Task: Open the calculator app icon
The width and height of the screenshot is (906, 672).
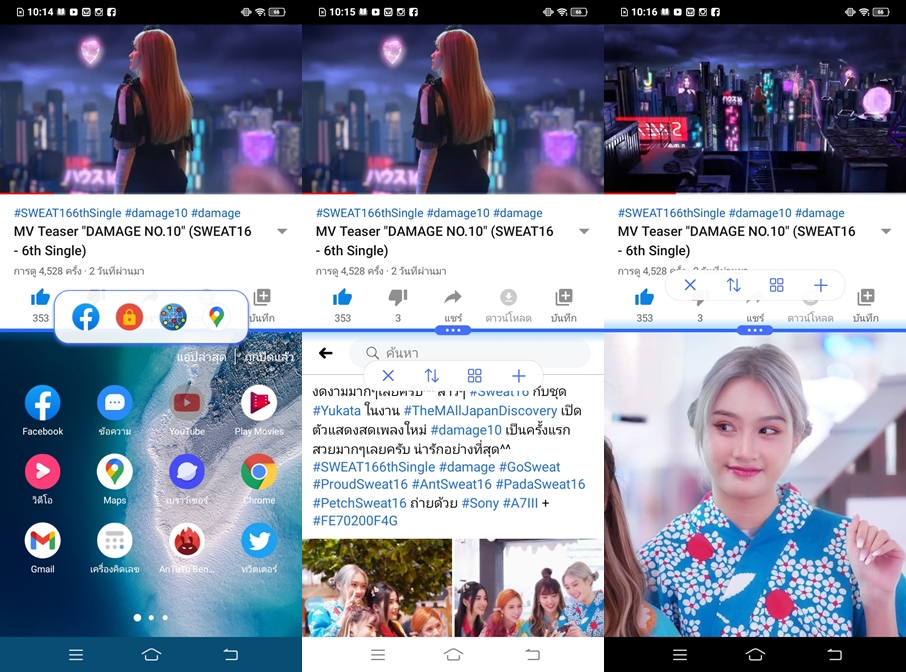Action: pyautogui.click(x=115, y=541)
